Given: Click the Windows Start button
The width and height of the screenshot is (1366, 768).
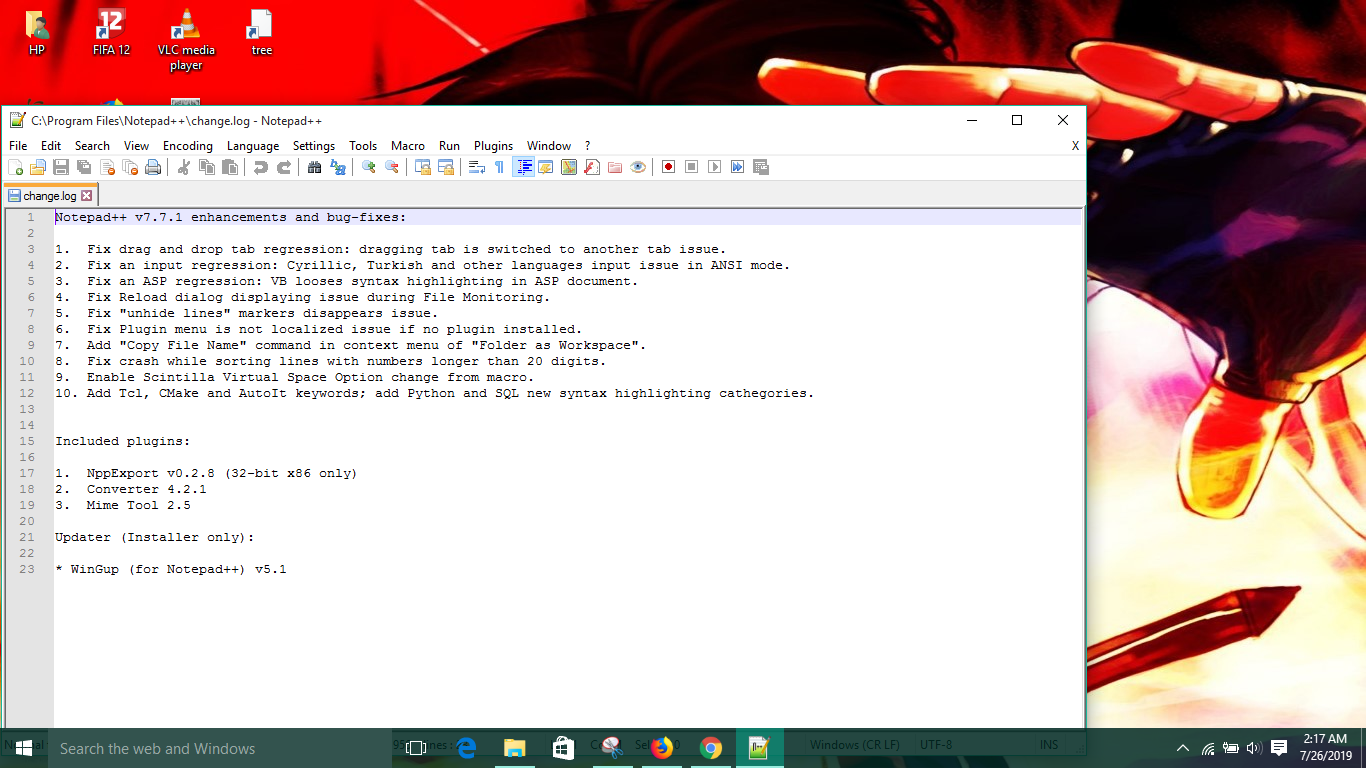Looking at the screenshot, I should (23, 748).
